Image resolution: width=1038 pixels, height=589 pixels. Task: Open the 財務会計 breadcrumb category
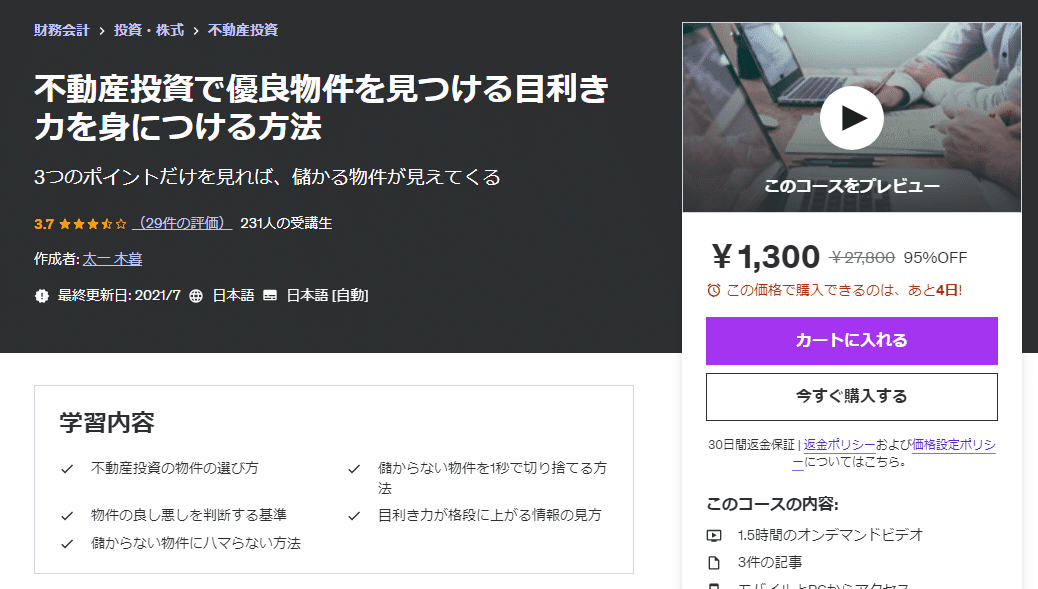click(x=62, y=30)
